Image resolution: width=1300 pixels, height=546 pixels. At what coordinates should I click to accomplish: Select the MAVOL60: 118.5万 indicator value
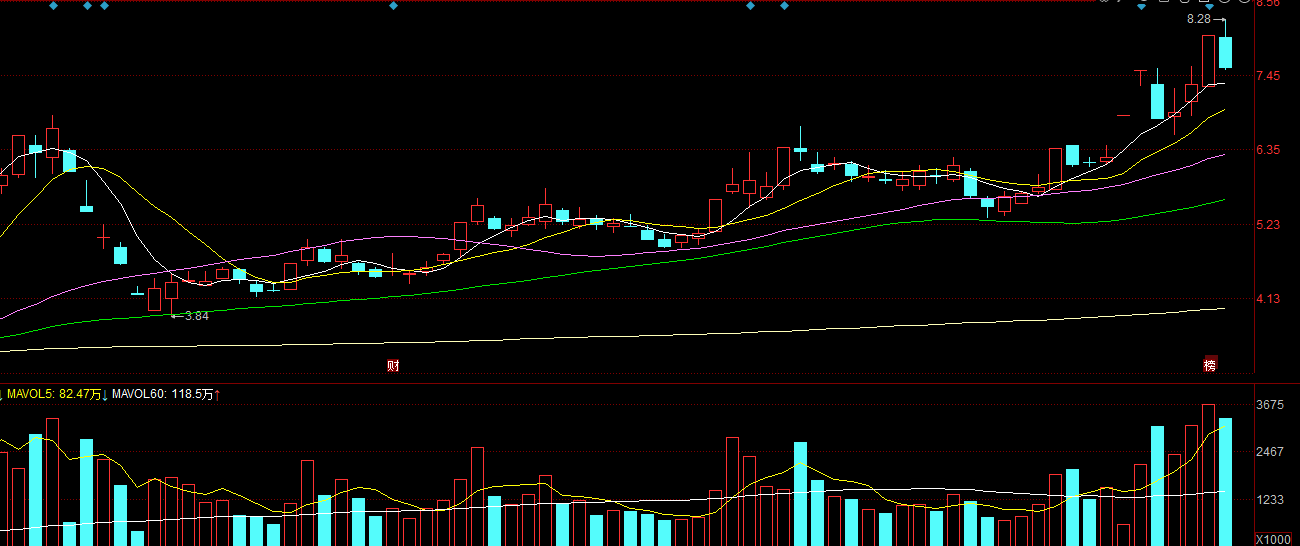click(162, 395)
